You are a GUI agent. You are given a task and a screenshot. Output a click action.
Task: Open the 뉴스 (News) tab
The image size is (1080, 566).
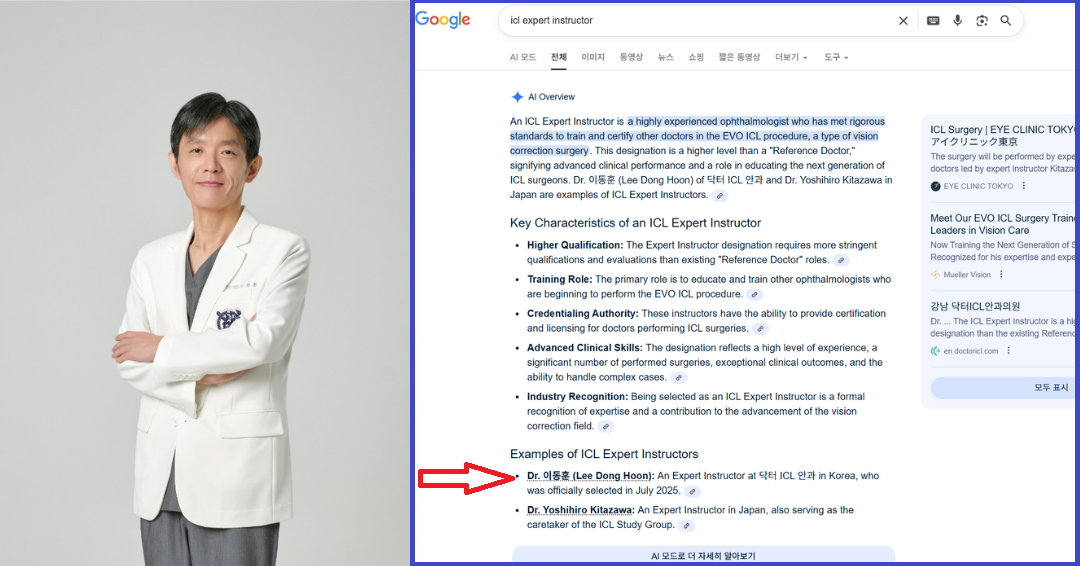665,57
